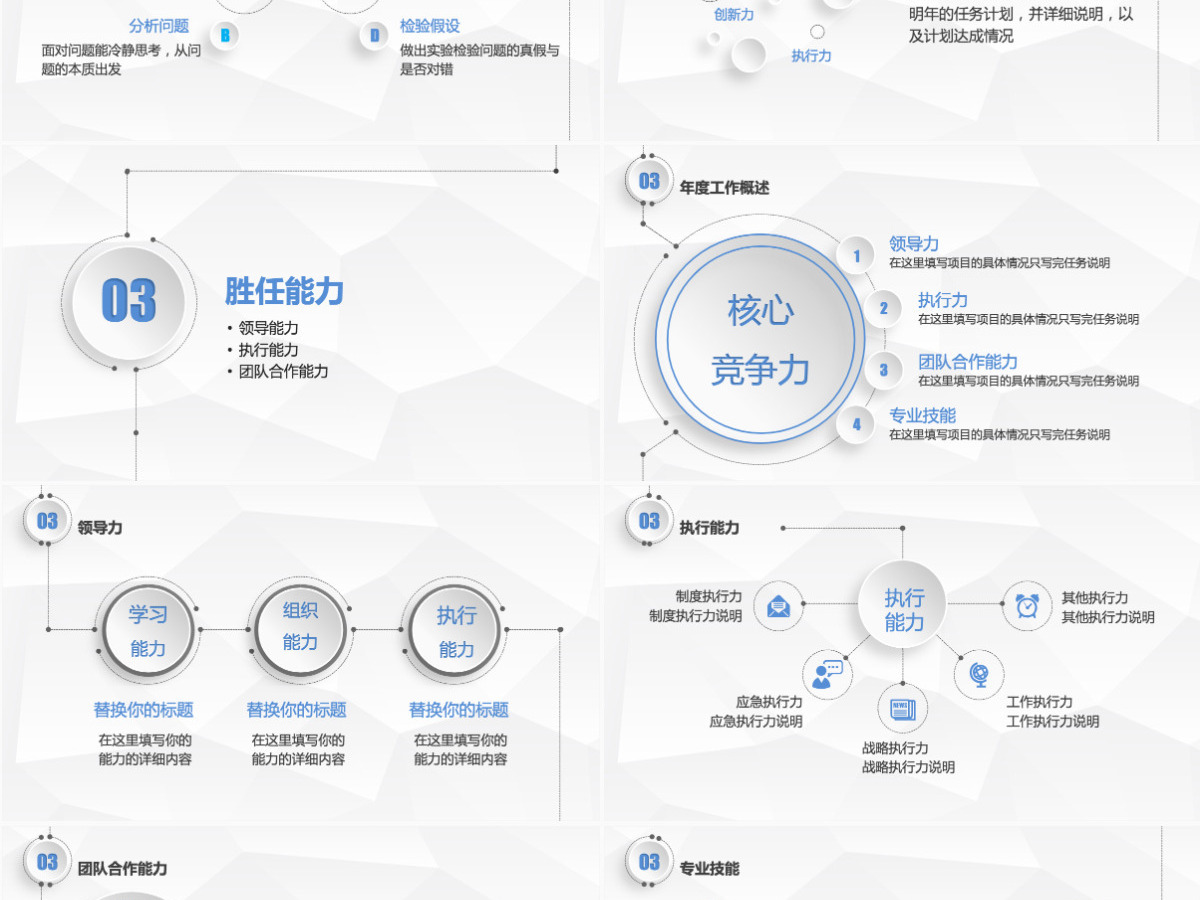
Task: Select the 年度工作概述 heading
Action: (x=724, y=187)
